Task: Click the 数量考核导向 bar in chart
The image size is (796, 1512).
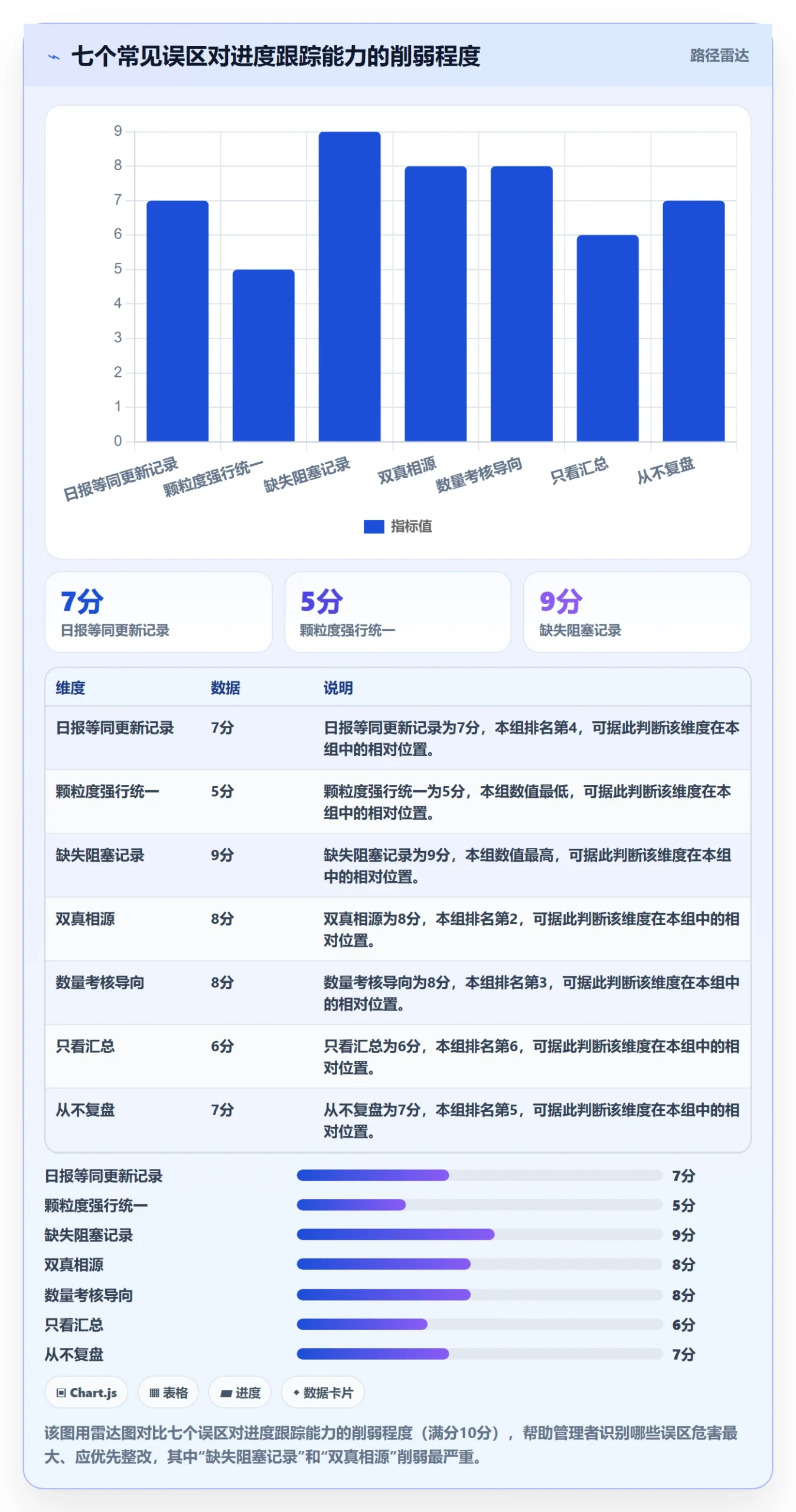Action: tap(521, 304)
